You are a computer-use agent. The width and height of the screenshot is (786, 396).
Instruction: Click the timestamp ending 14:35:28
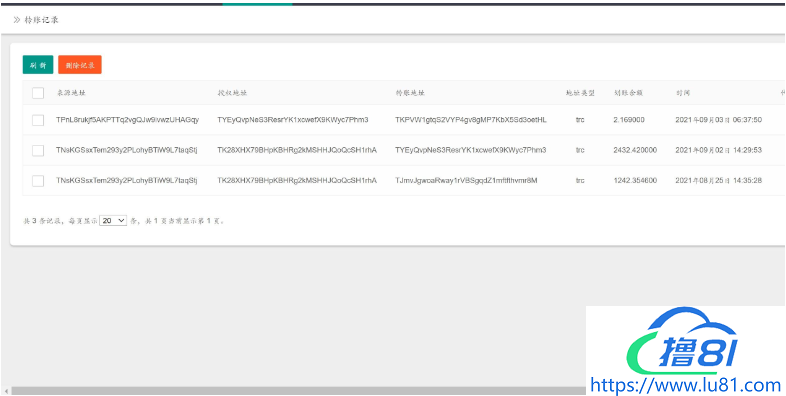(x=718, y=180)
